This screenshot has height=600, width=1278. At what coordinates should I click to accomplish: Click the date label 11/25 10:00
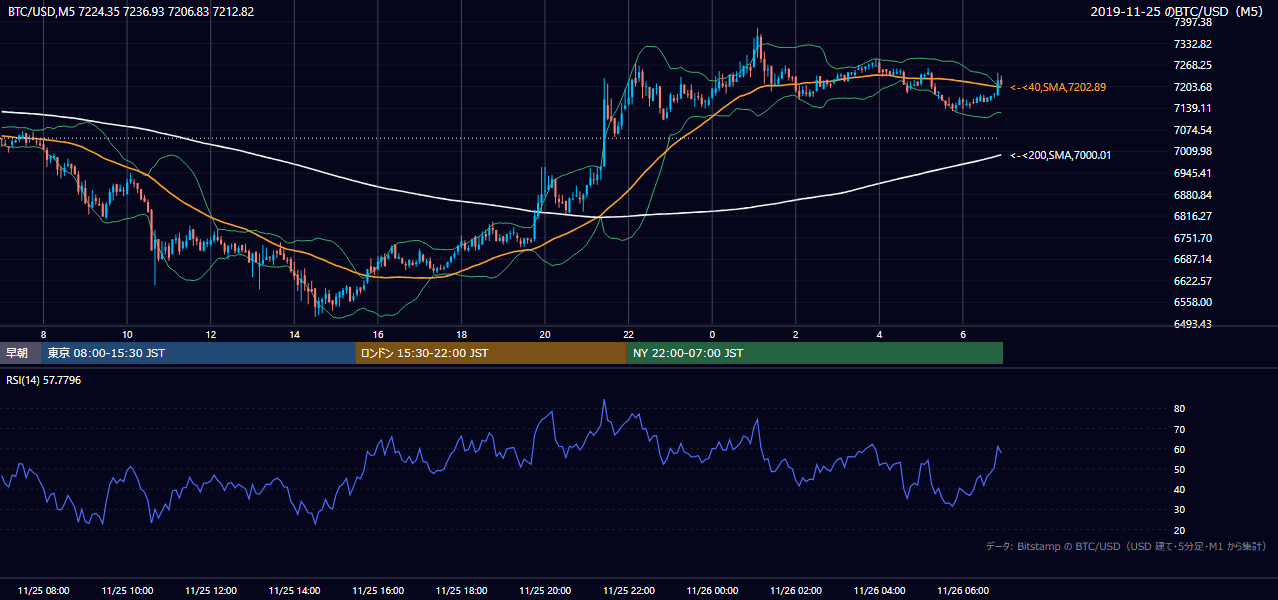coord(127,591)
